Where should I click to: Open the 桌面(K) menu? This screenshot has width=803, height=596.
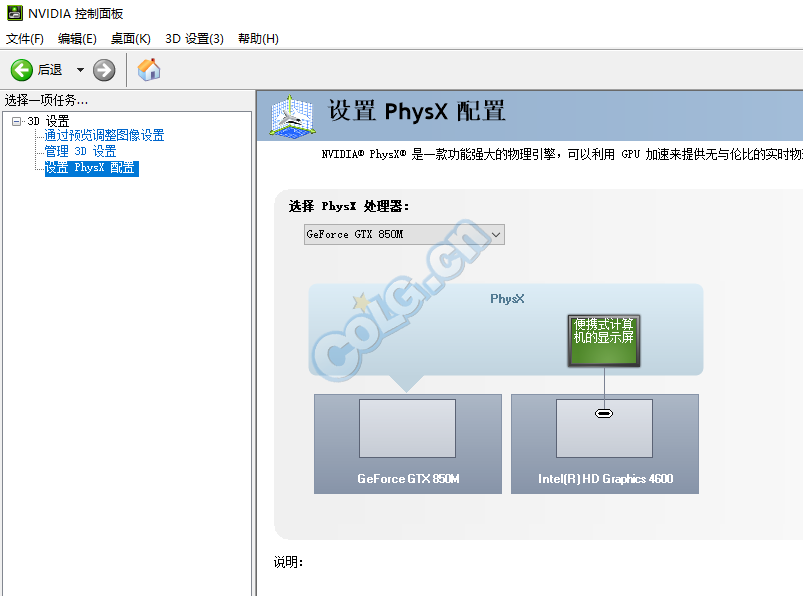click(130, 39)
